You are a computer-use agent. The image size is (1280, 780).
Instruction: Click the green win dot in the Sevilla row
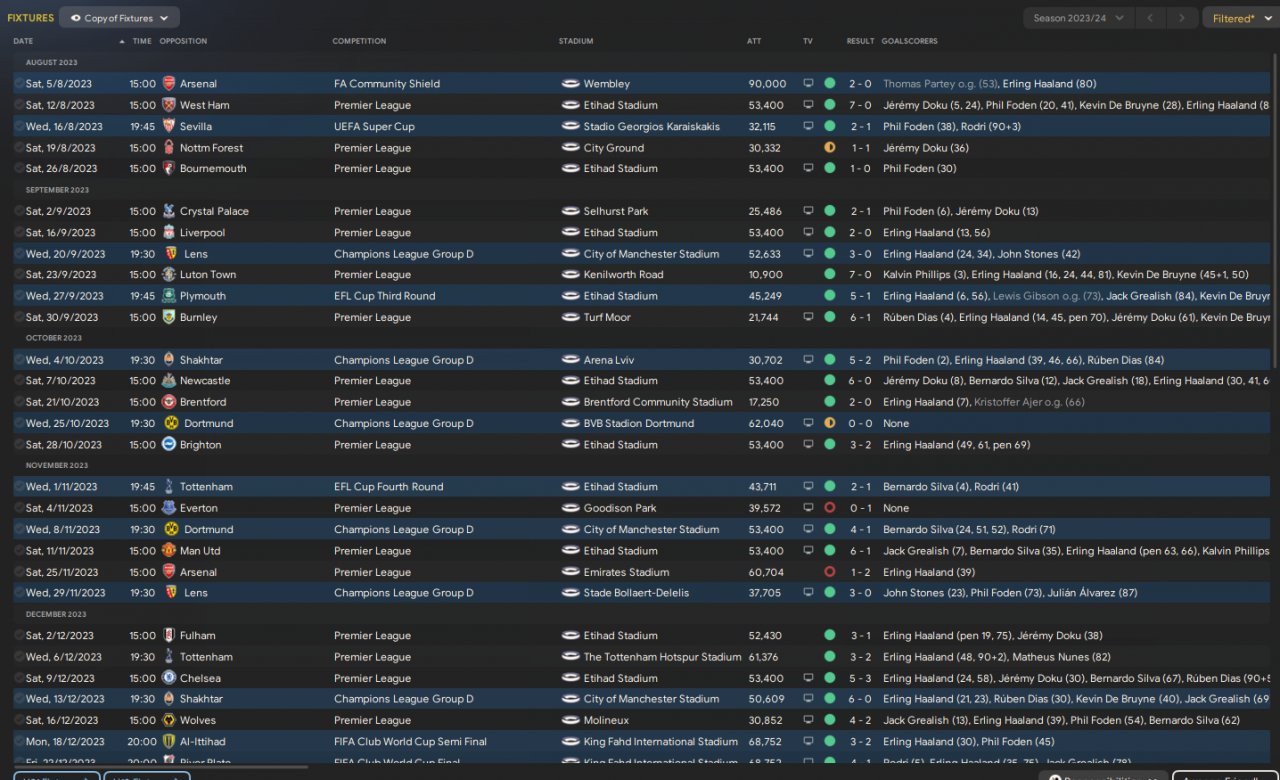(x=829, y=126)
